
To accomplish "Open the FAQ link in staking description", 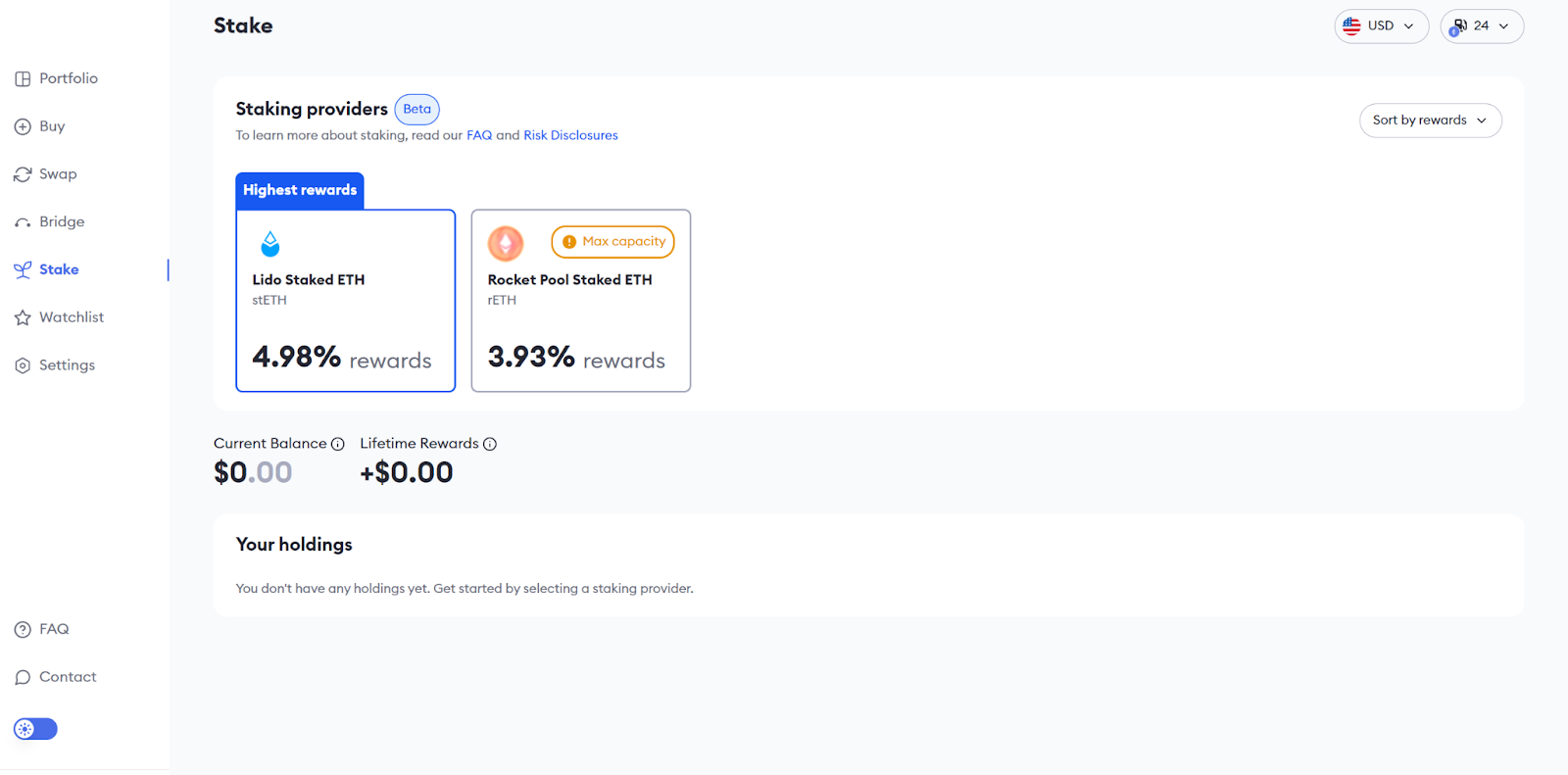I will coord(479,135).
